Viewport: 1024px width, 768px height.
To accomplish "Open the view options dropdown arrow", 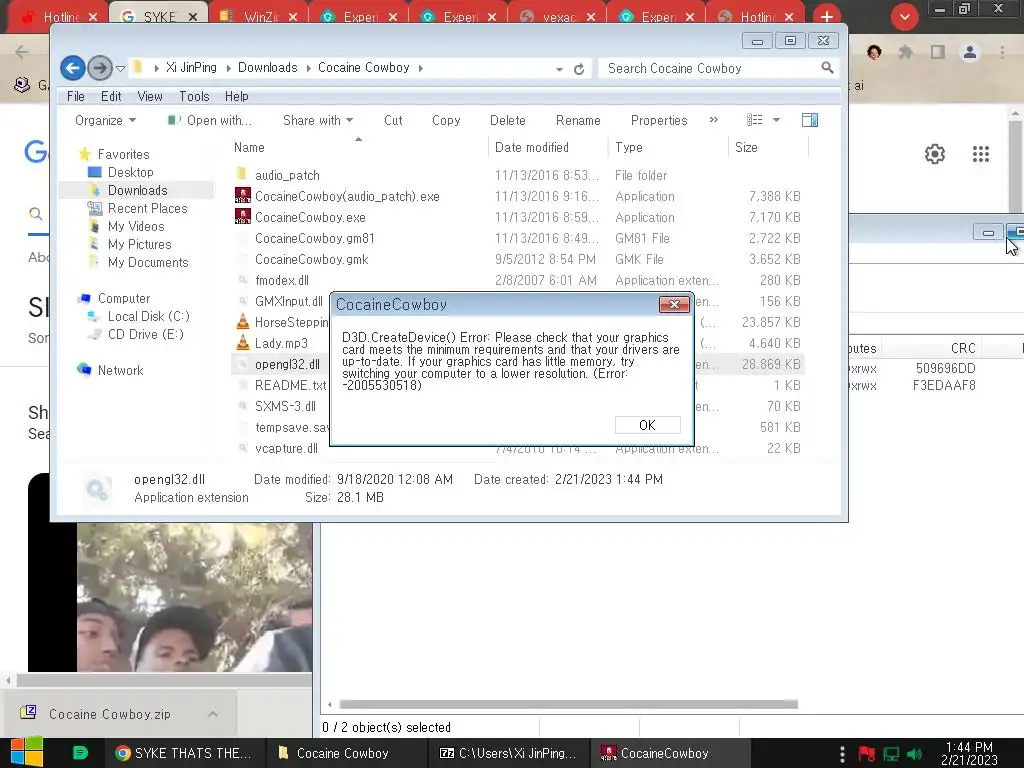I will 776,120.
